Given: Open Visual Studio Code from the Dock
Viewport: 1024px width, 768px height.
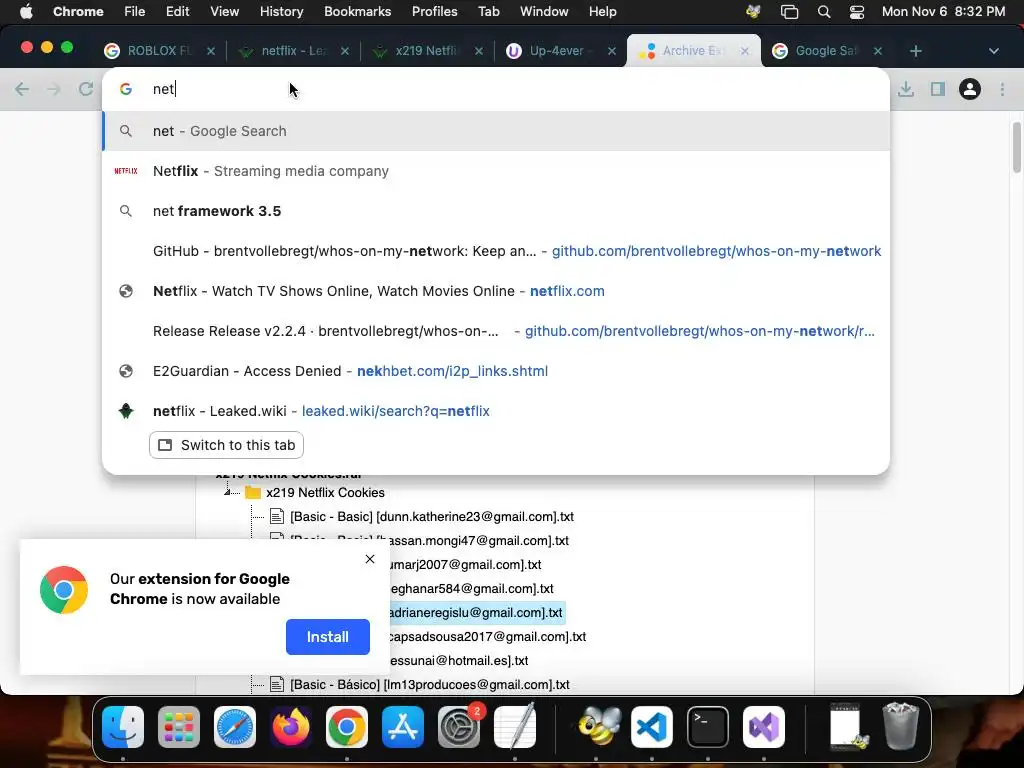Looking at the screenshot, I should point(652,727).
